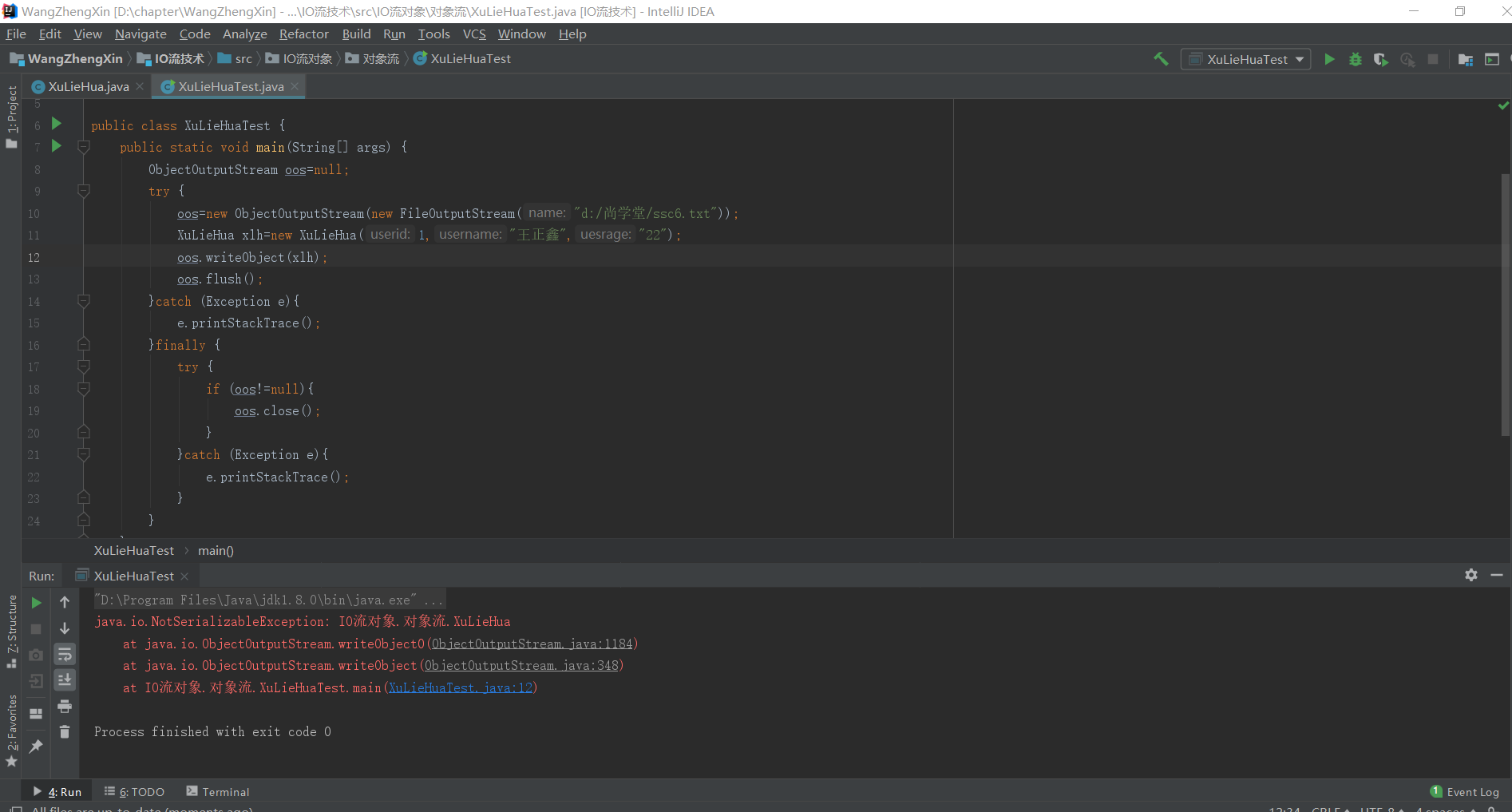This screenshot has width=1512, height=812.
Task: Toggle the 7: Structure side panel
Action: coord(11,631)
